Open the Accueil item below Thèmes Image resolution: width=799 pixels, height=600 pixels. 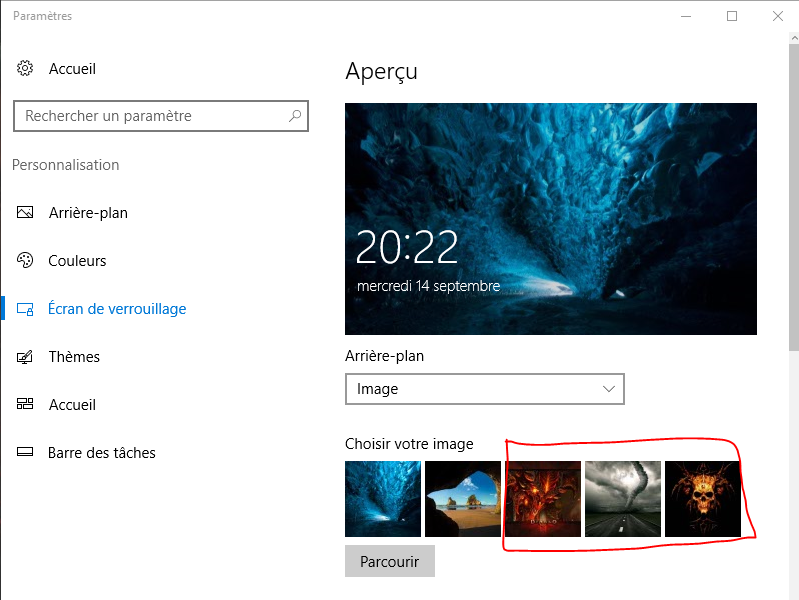(x=72, y=405)
